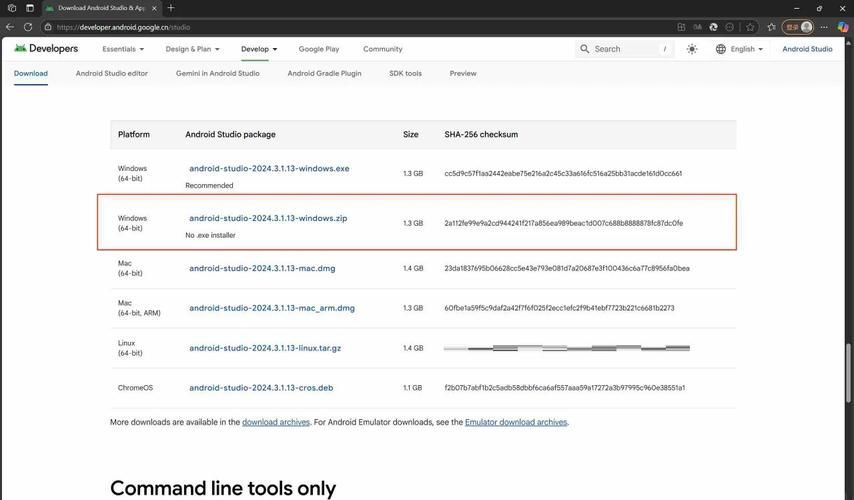Click the smiley face icon in address bar
Image resolution: width=854 pixels, height=500 pixels.
[730, 27]
